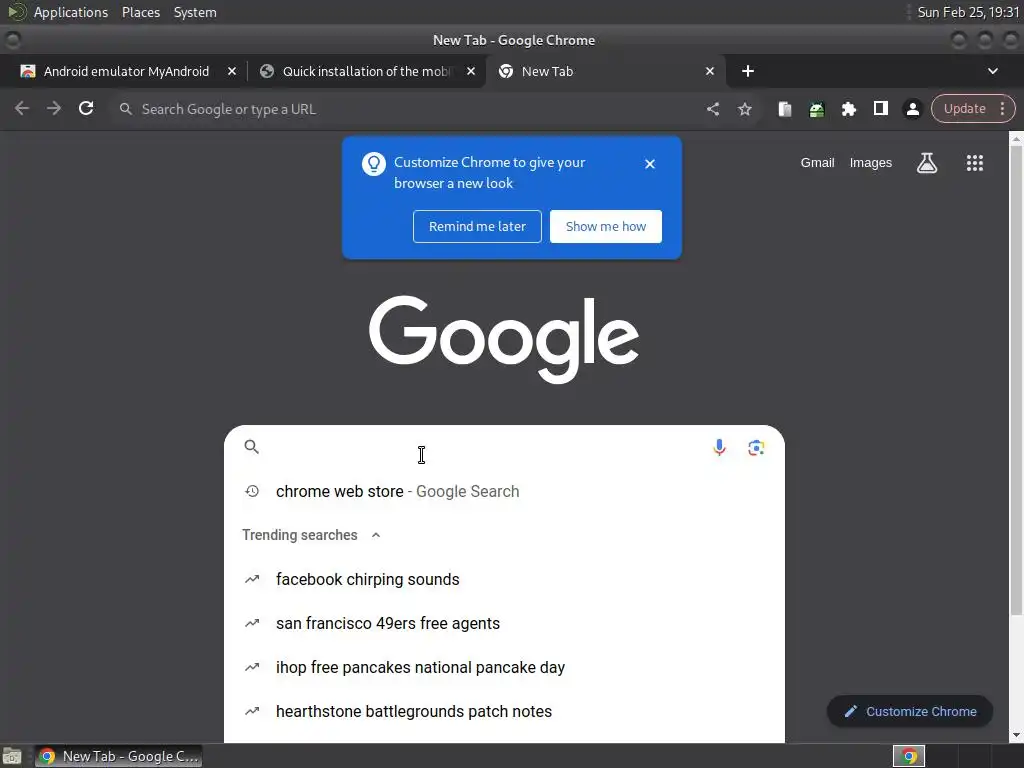Open a new tab with the plus button
This screenshot has width=1024, height=768.
click(x=748, y=71)
